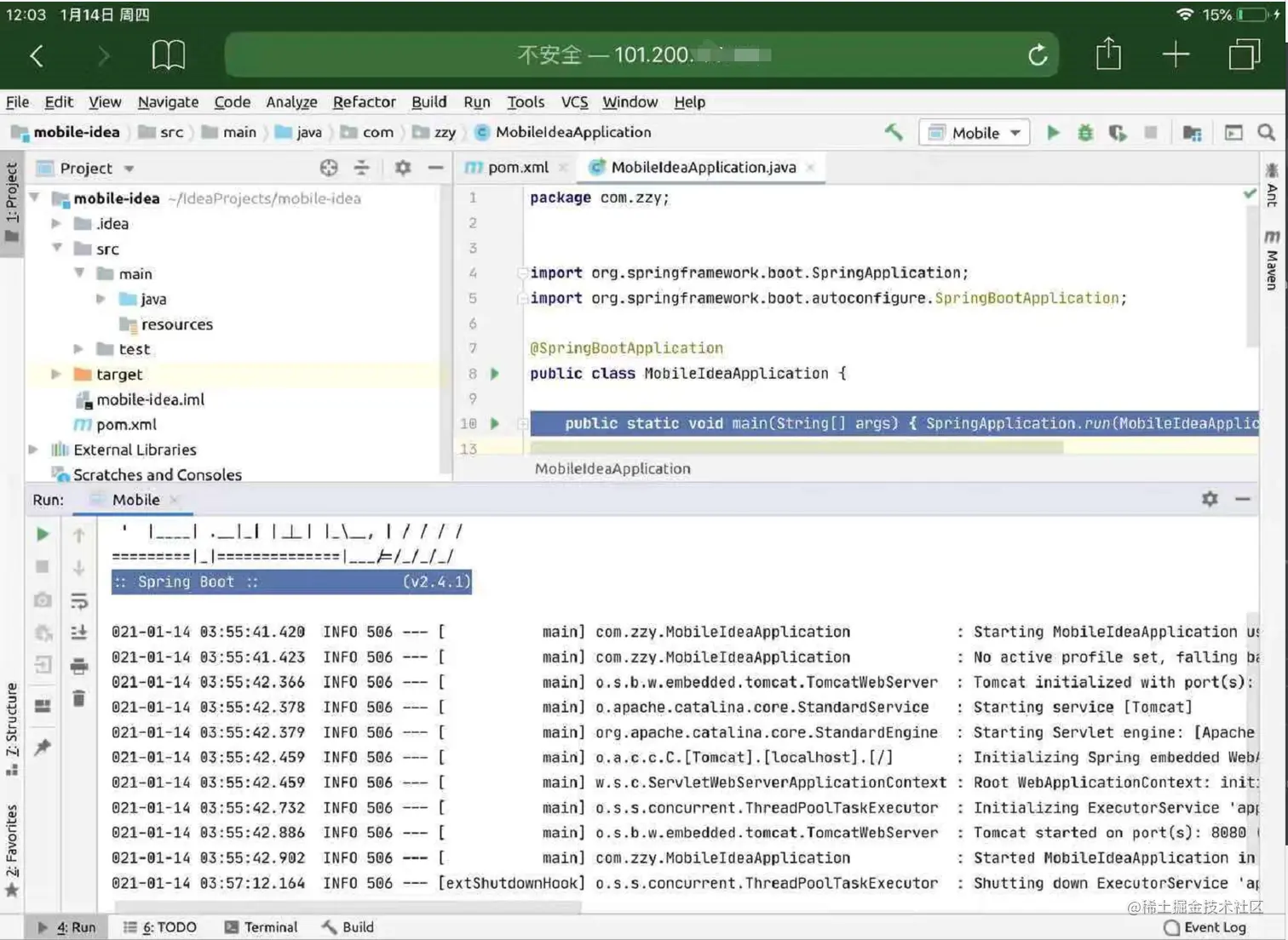Toggle scroll to end in console
Screen dimensions: 1288x940
click(78, 632)
